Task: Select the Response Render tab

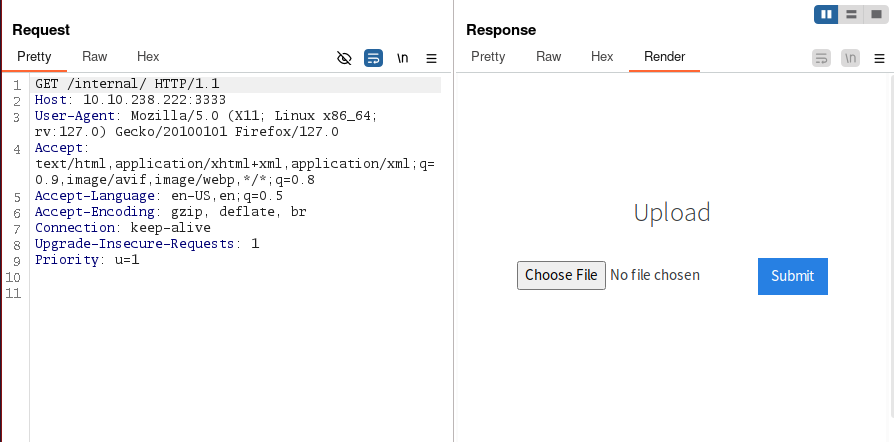Action: 664,57
